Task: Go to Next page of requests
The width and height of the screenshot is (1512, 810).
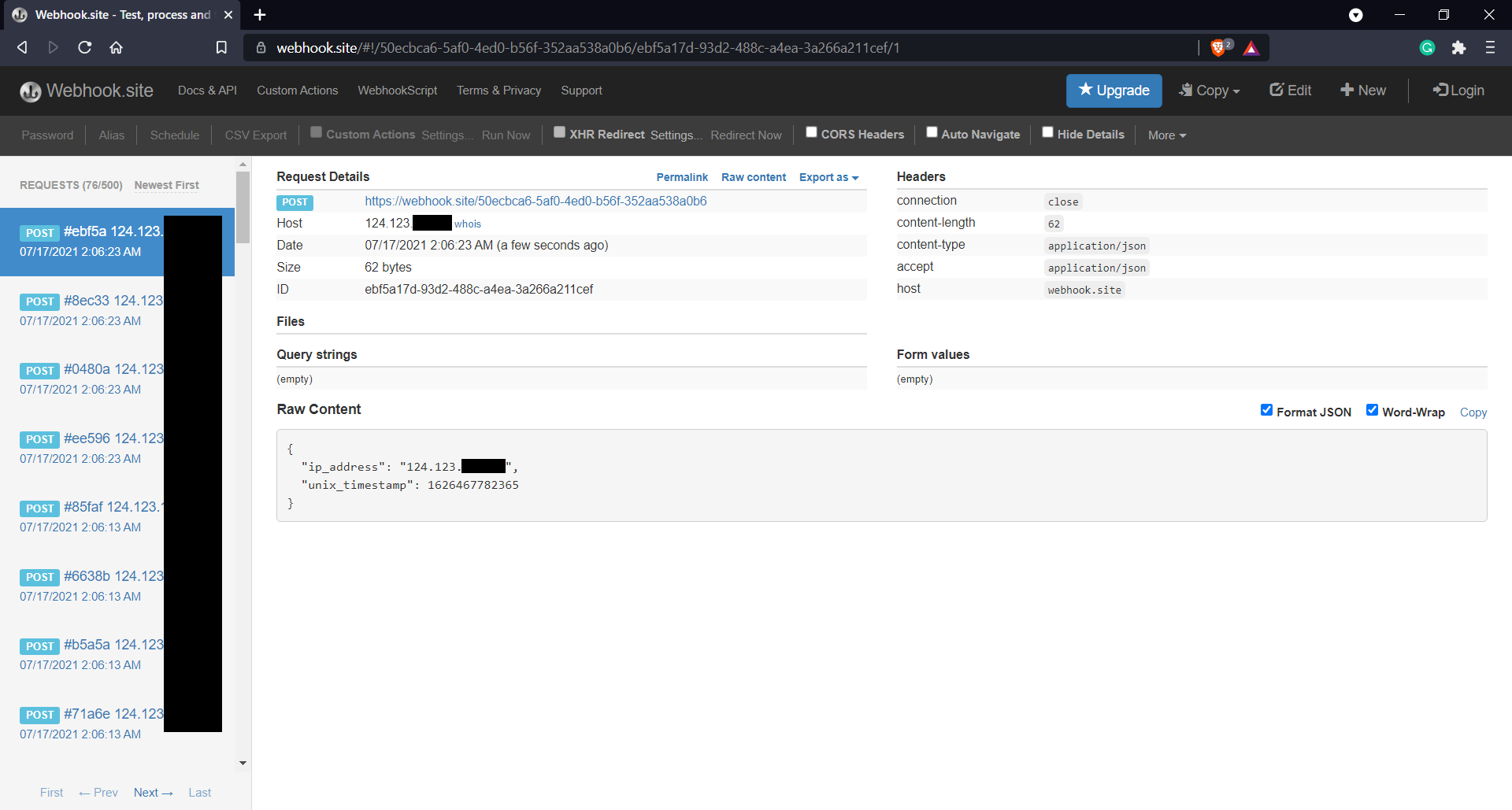Action: pos(153,793)
